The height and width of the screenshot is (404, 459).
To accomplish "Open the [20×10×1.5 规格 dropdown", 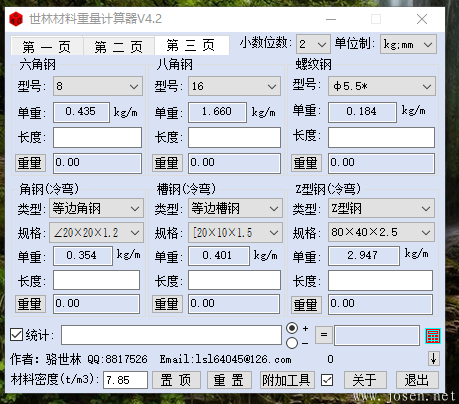I will [235, 232].
